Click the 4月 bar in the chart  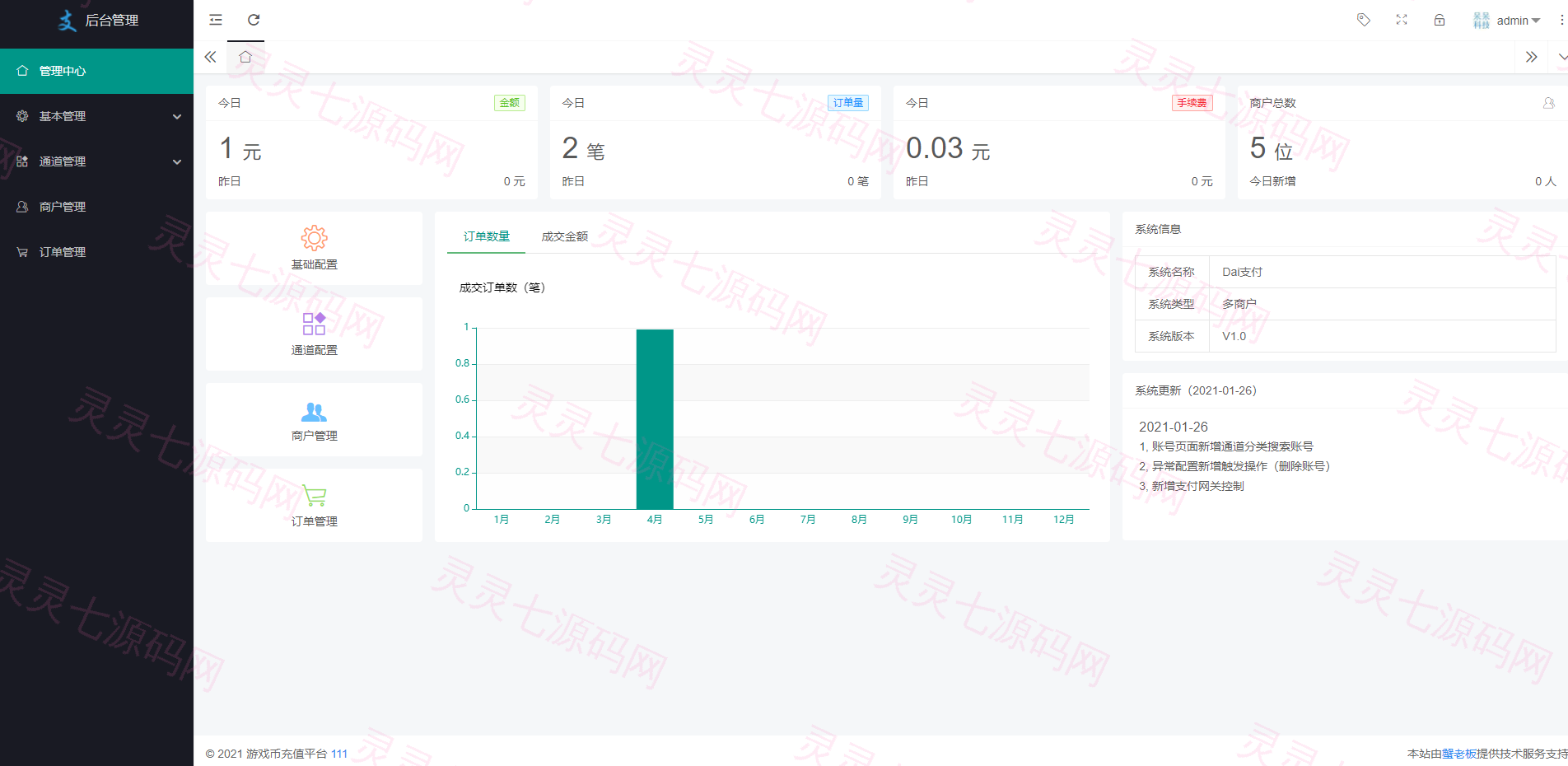coord(655,418)
